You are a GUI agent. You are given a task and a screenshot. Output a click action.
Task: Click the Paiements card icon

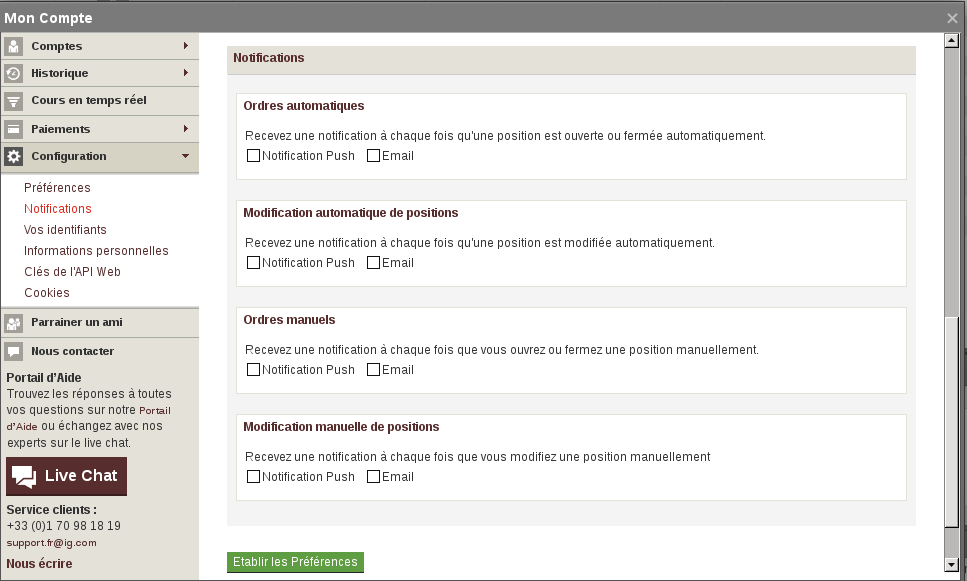pyautogui.click(x=14, y=129)
